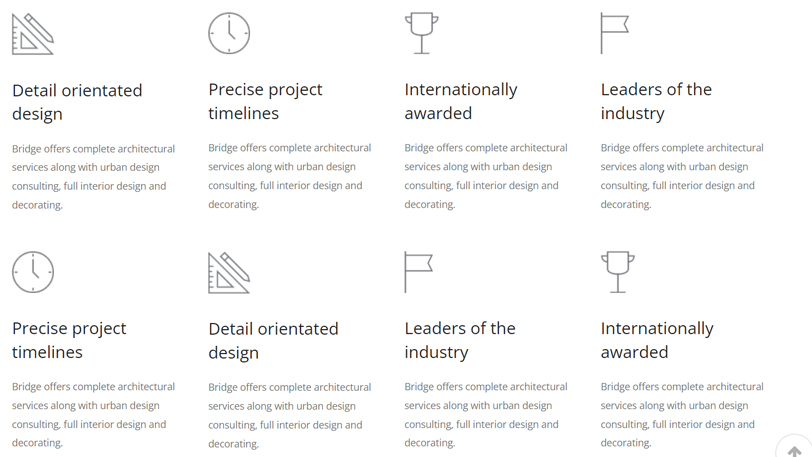Image resolution: width=812 pixels, height=457 pixels.
Task: Click the trophy icon in the top row
Action: tap(422, 33)
